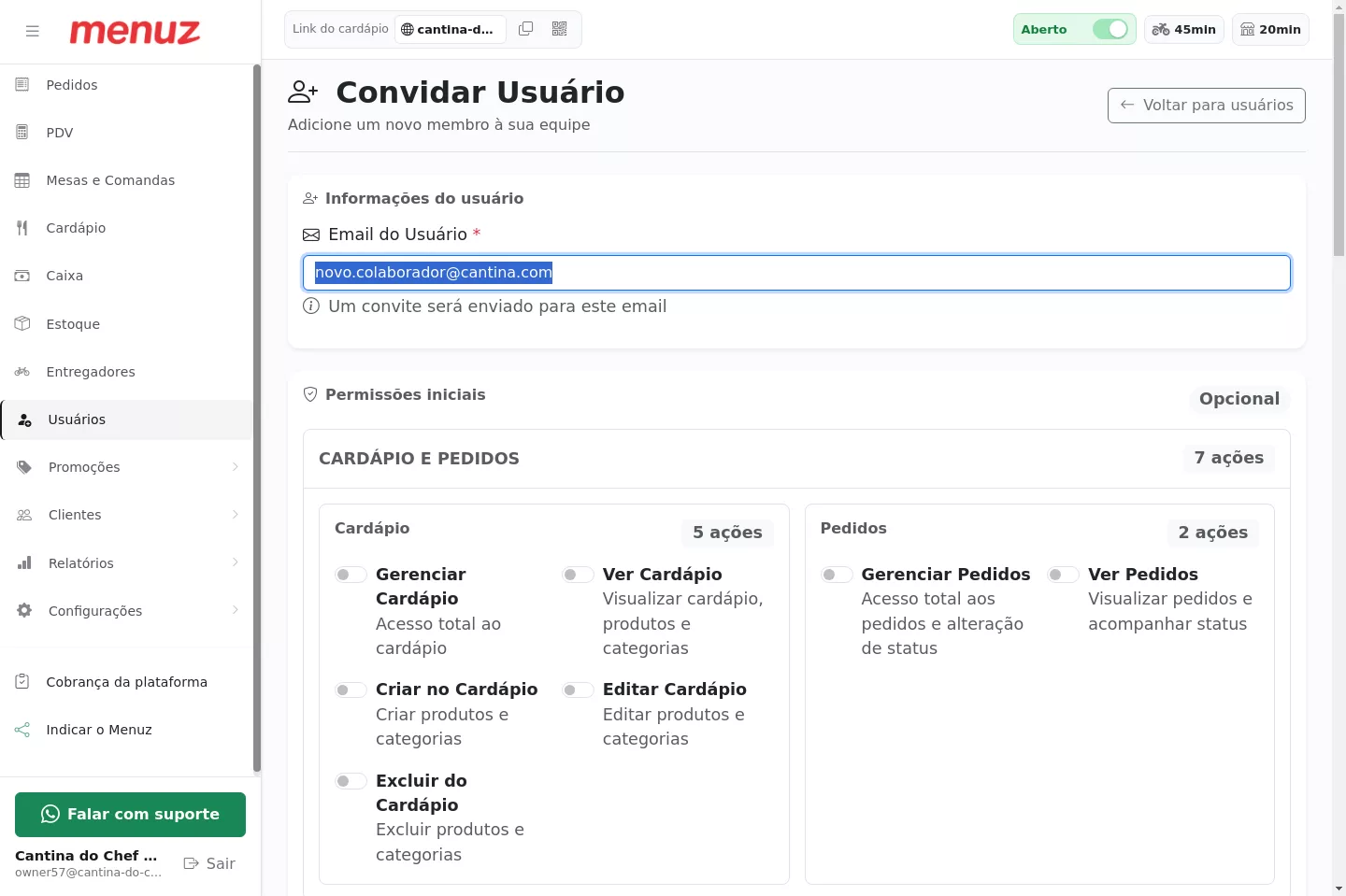Image resolution: width=1346 pixels, height=896 pixels.
Task: Click the CARDÁPIO E PEDIDOS heading
Action: 419,459
